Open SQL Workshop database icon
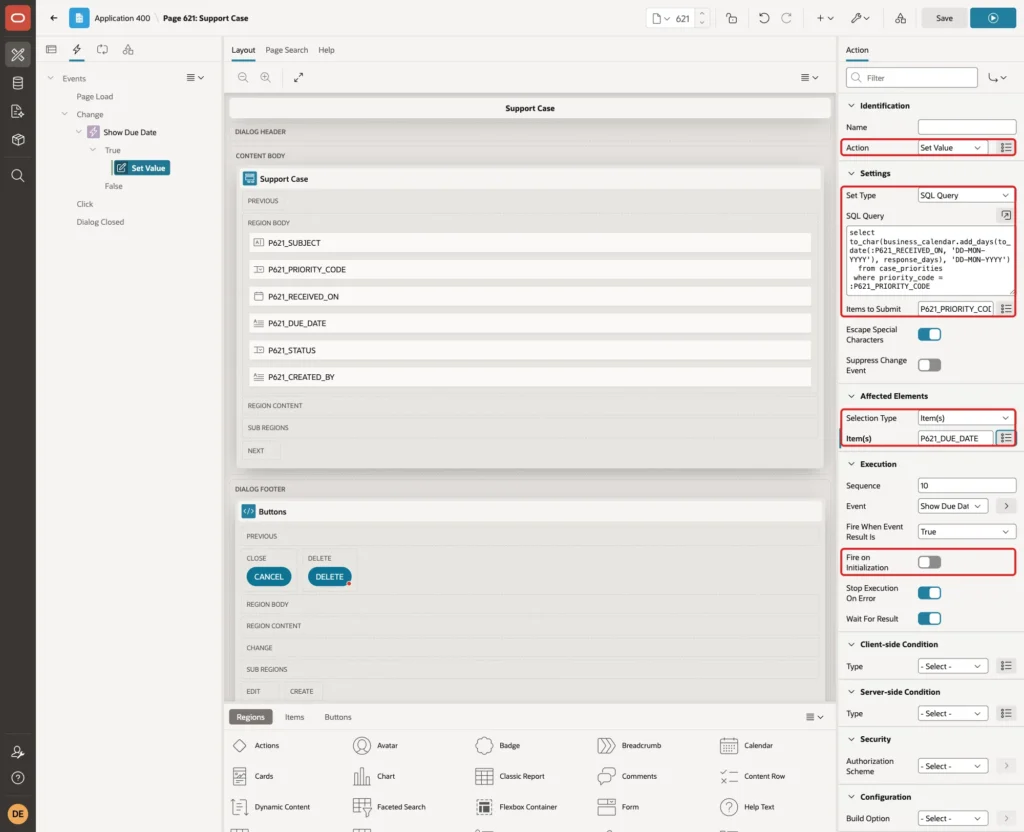The image size is (1024, 832). tap(18, 83)
